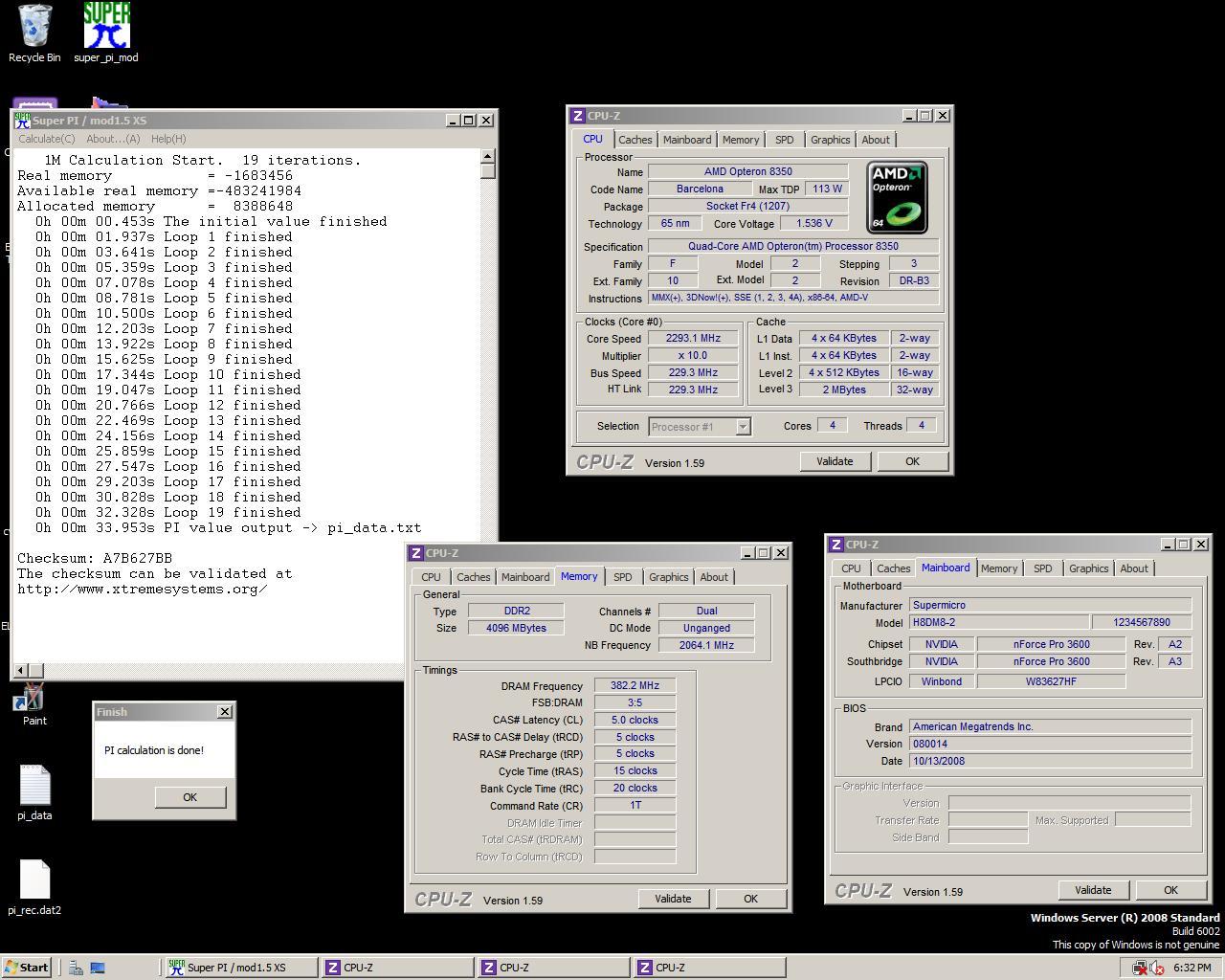Open SPD tab in CPU-Z timings window
The image size is (1225, 980).
click(622, 577)
